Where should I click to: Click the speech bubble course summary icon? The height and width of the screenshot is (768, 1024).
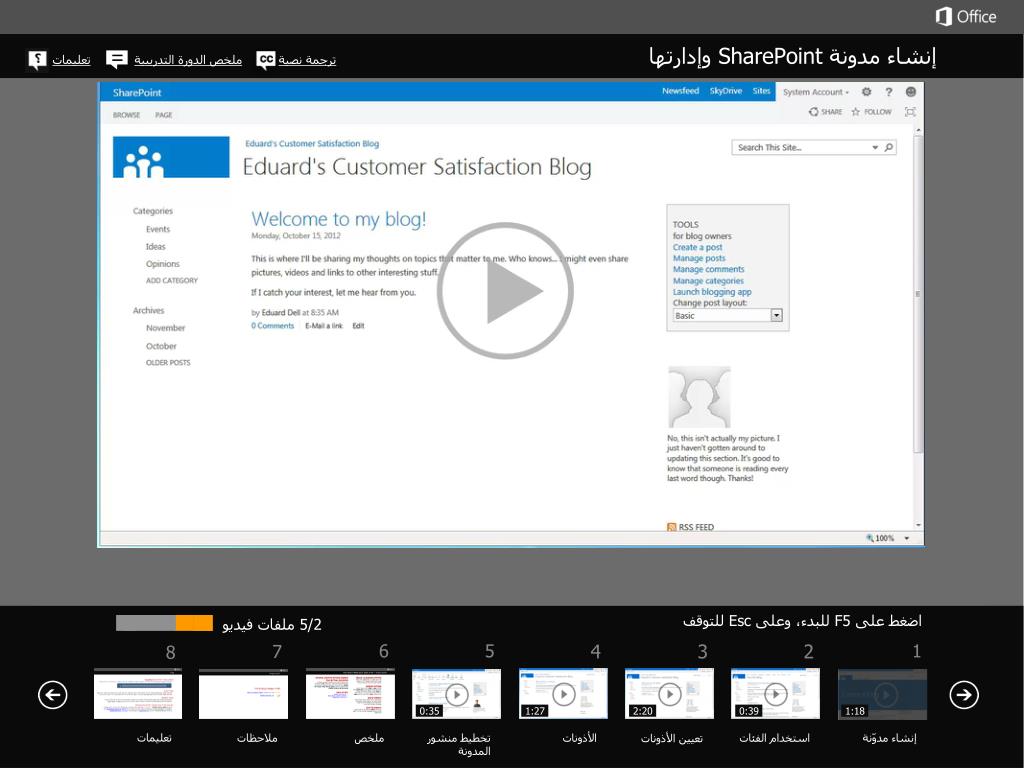(117, 60)
